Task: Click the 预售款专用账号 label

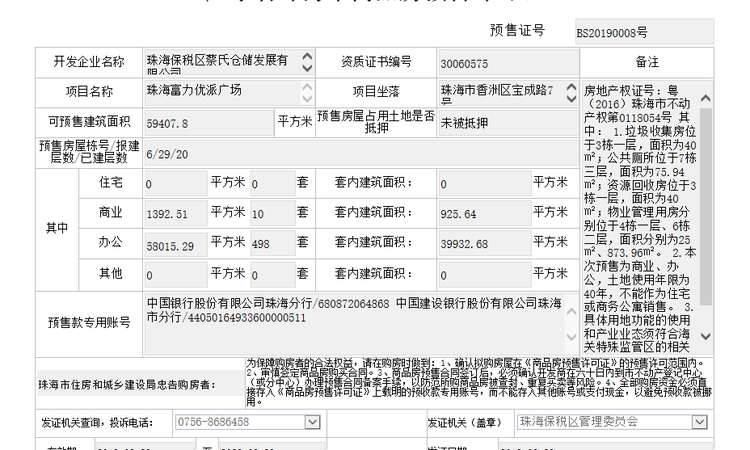Action: tap(89, 322)
